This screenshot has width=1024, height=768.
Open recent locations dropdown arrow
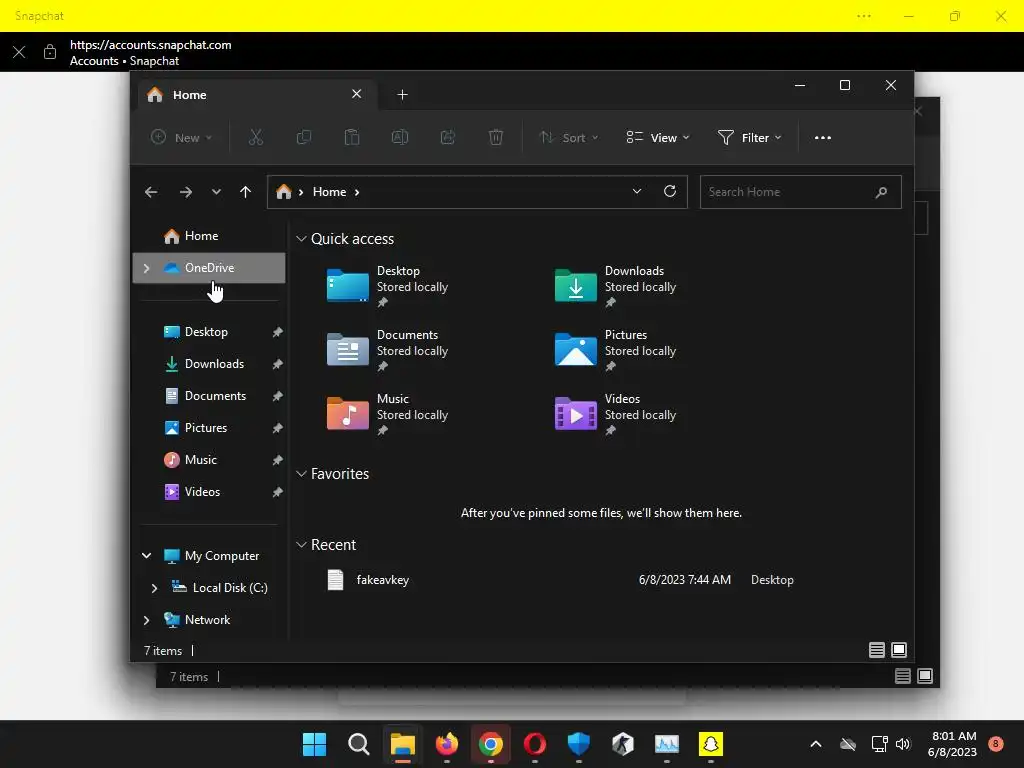point(216,192)
